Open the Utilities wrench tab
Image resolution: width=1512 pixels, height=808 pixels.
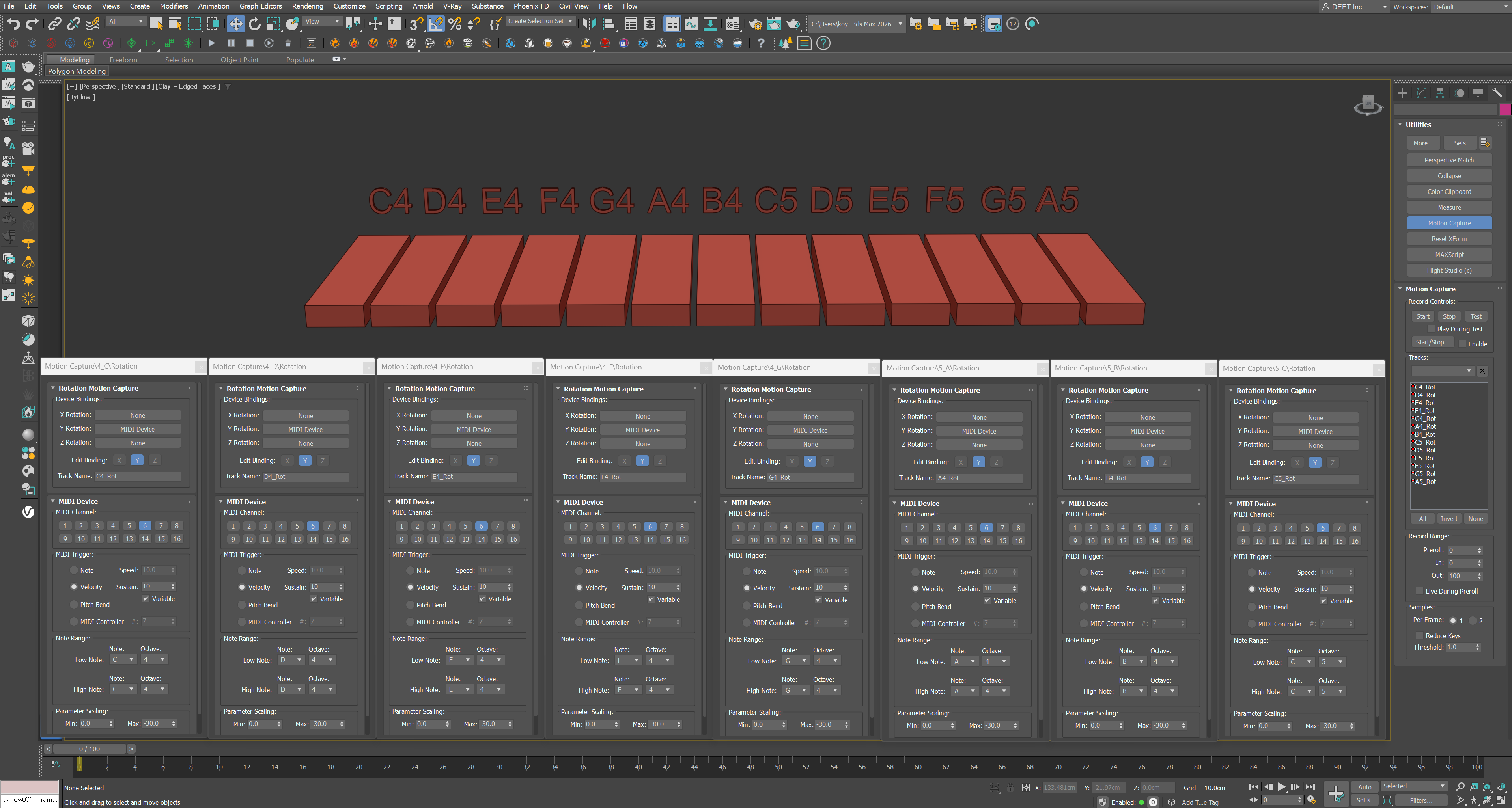pyautogui.click(x=1497, y=93)
